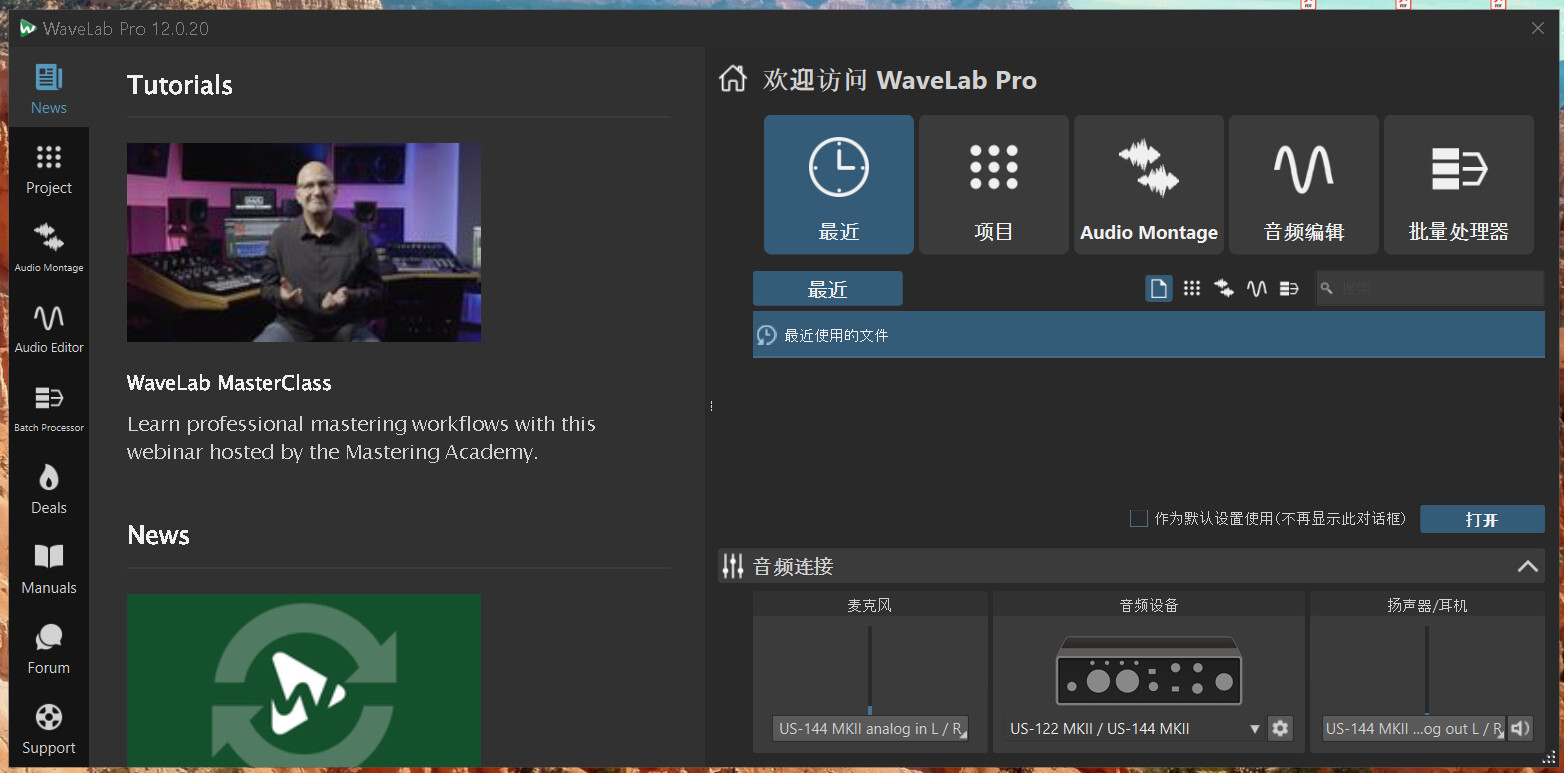Screen dimensions: 1564x773
Task: Click the audio interface device image
Action: pyautogui.click(x=1149, y=671)
